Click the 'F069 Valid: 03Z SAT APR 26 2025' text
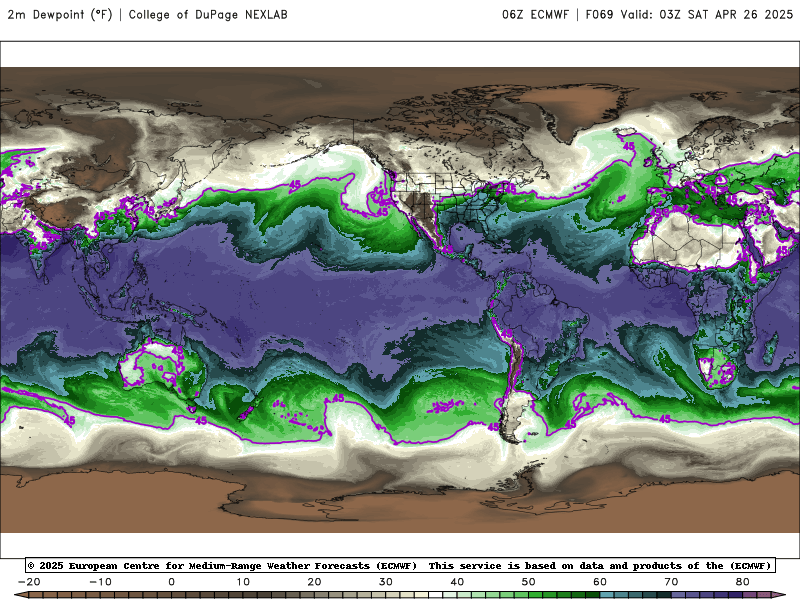This screenshot has height=600, width=800. [x=689, y=15]
